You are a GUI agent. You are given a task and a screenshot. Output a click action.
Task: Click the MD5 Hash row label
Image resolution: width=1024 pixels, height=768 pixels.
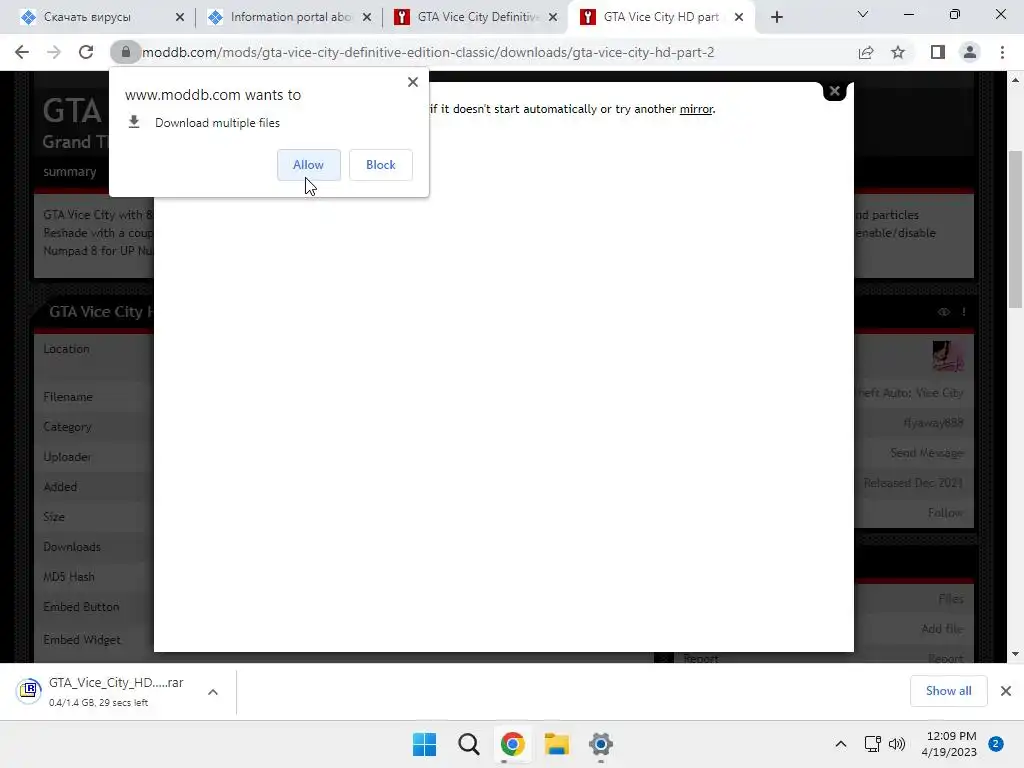(x=69, y=577)
